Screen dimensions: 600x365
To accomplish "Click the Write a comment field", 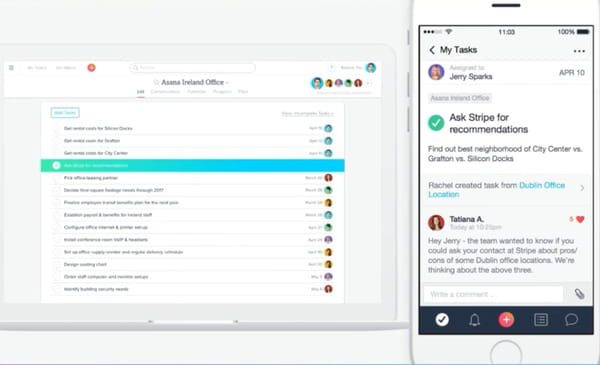I will click(493, 294).
